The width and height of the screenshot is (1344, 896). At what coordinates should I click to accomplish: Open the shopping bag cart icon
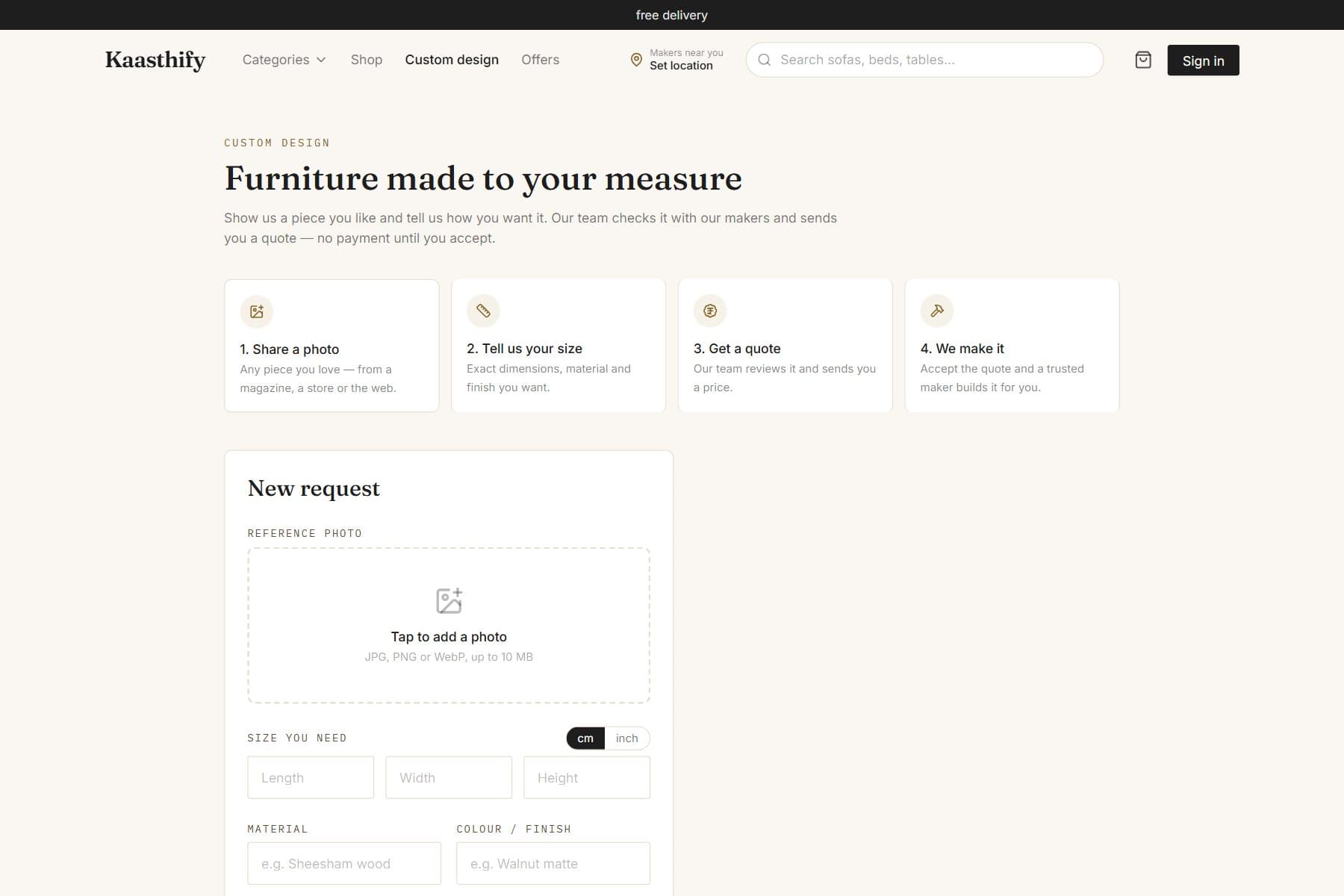(x=1142, y=60)
